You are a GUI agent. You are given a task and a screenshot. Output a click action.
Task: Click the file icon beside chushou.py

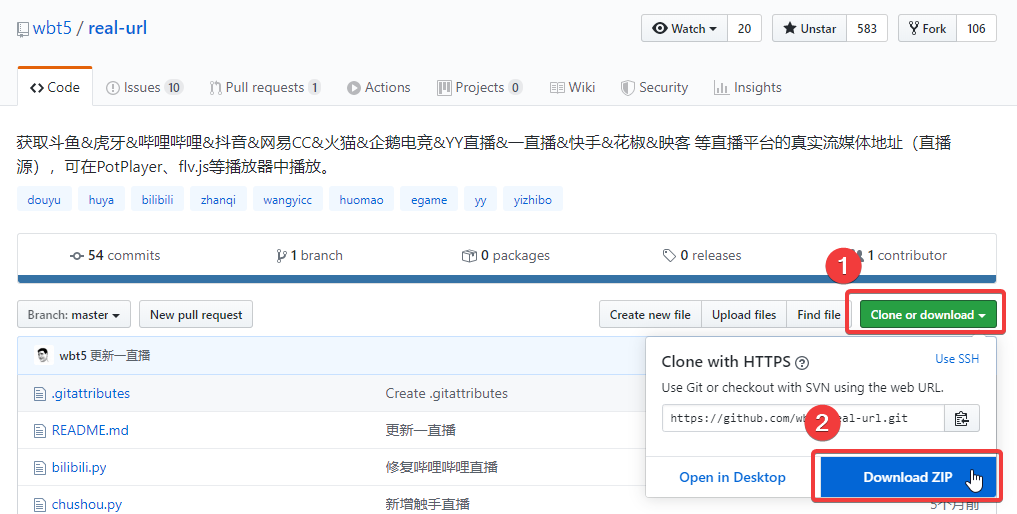point(40,505)
